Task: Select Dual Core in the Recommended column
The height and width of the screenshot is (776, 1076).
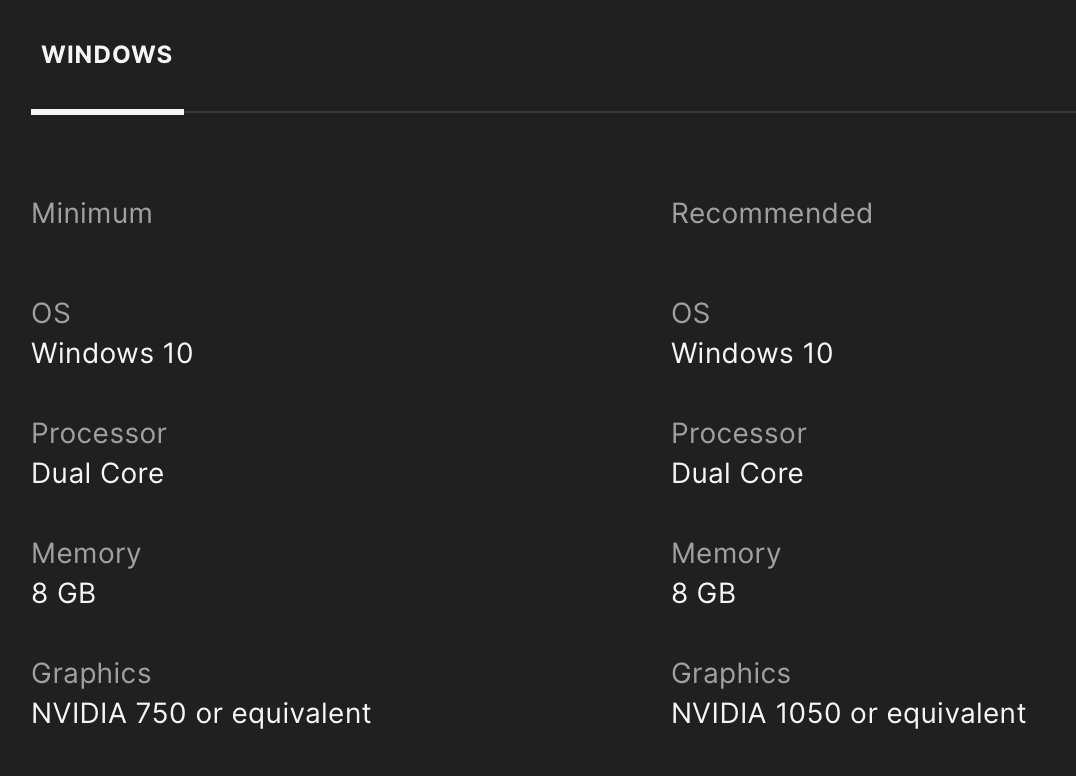Action: tap(737, 473)
